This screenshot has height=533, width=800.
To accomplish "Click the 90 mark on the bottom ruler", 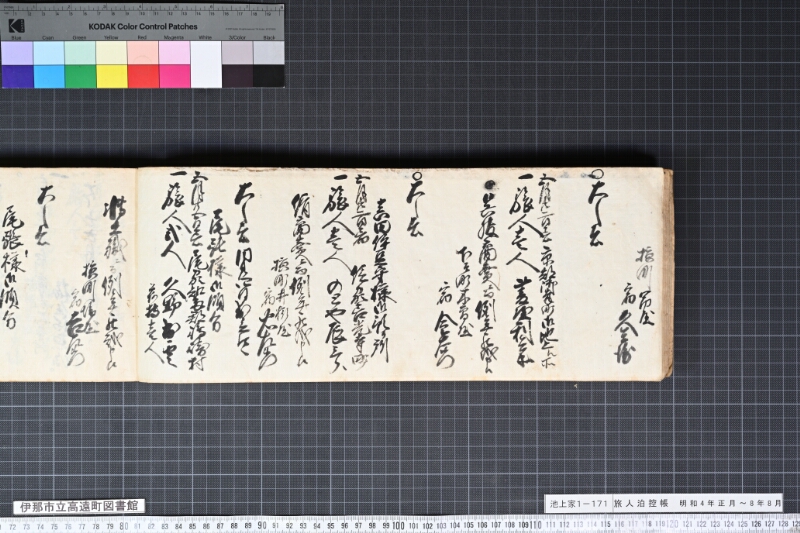I will (x=262, y=525).
